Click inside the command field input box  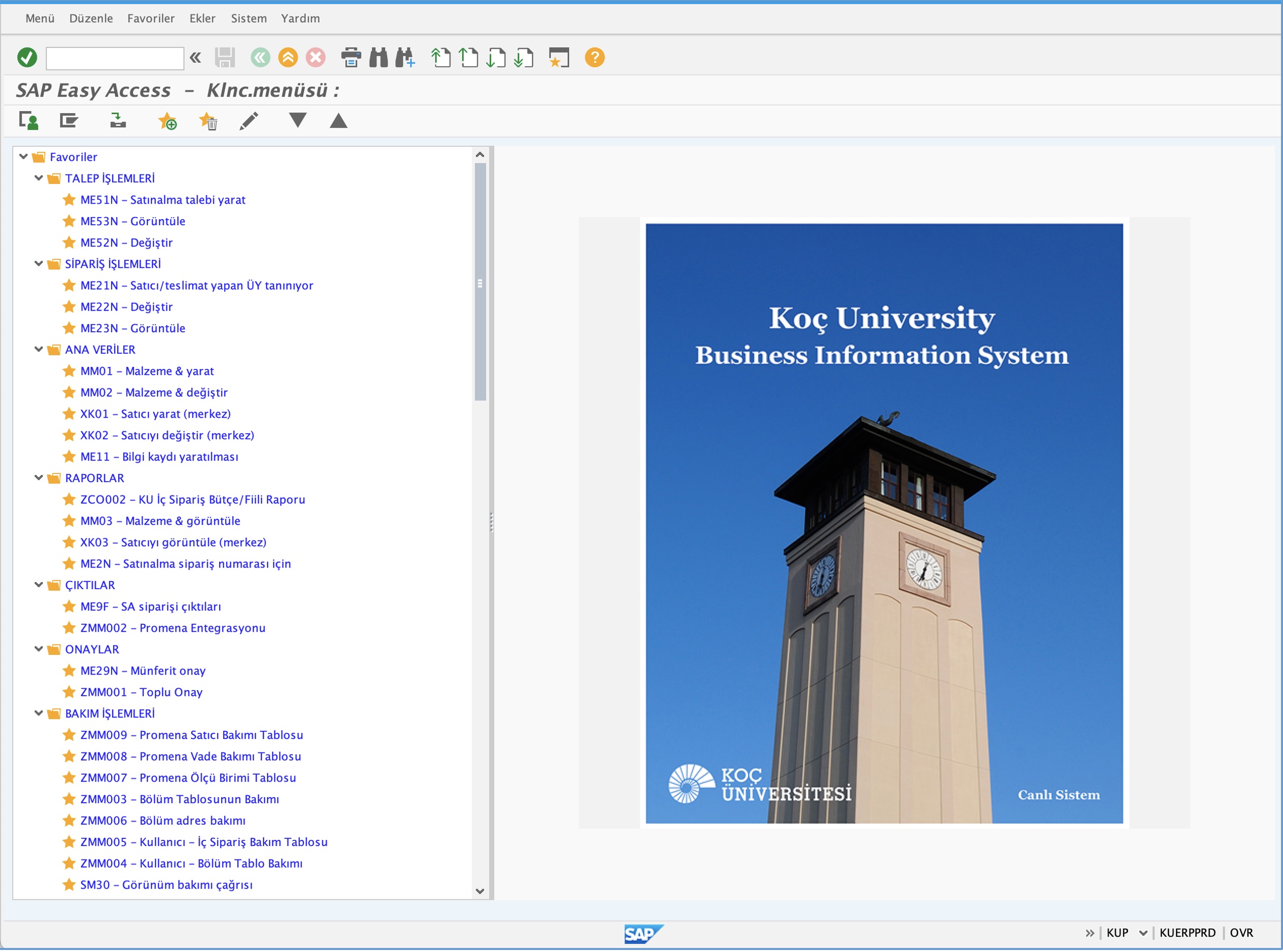114,57
